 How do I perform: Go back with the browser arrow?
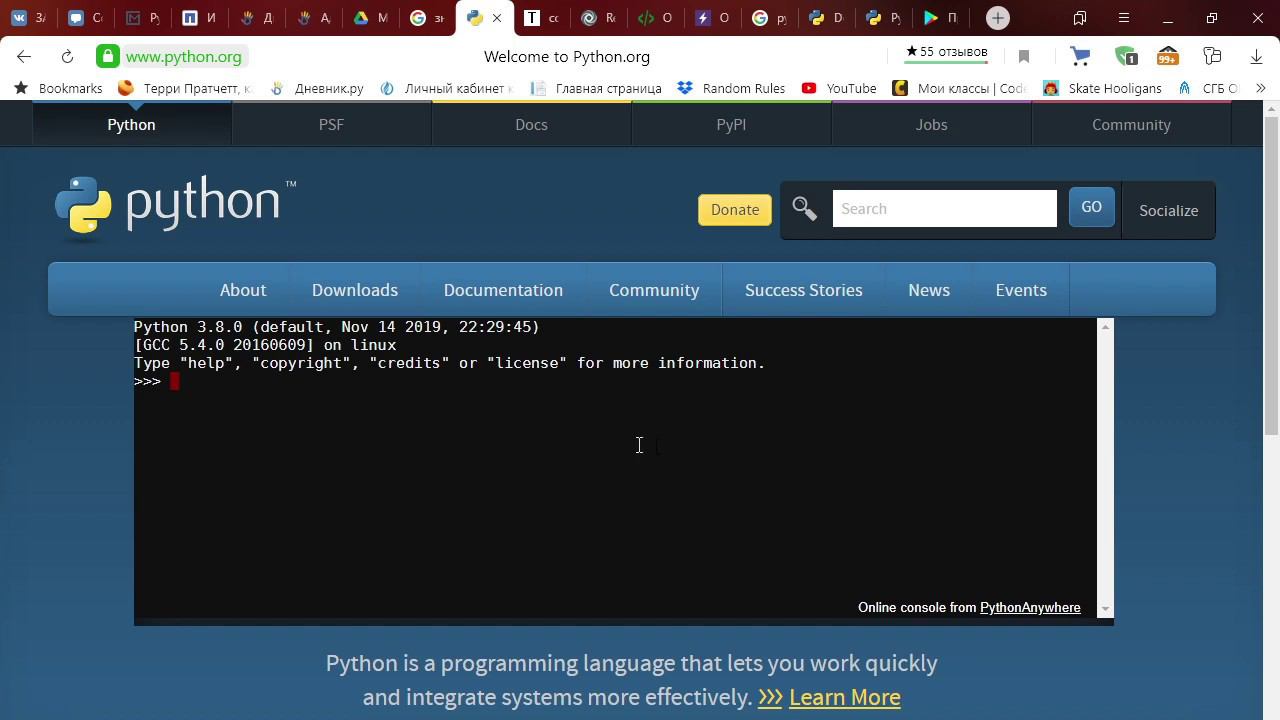[24, 57]
